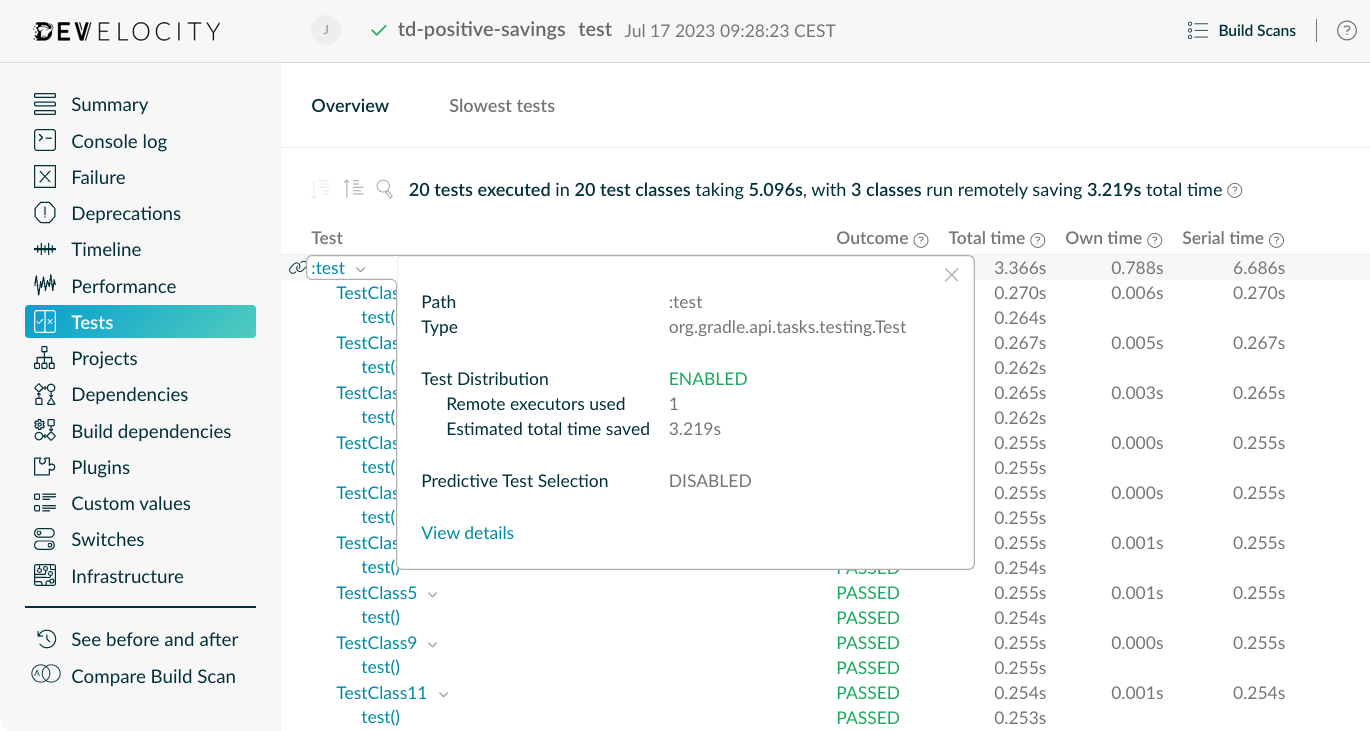
Task: Open the Infrastructure section
Action: (127, 576)
